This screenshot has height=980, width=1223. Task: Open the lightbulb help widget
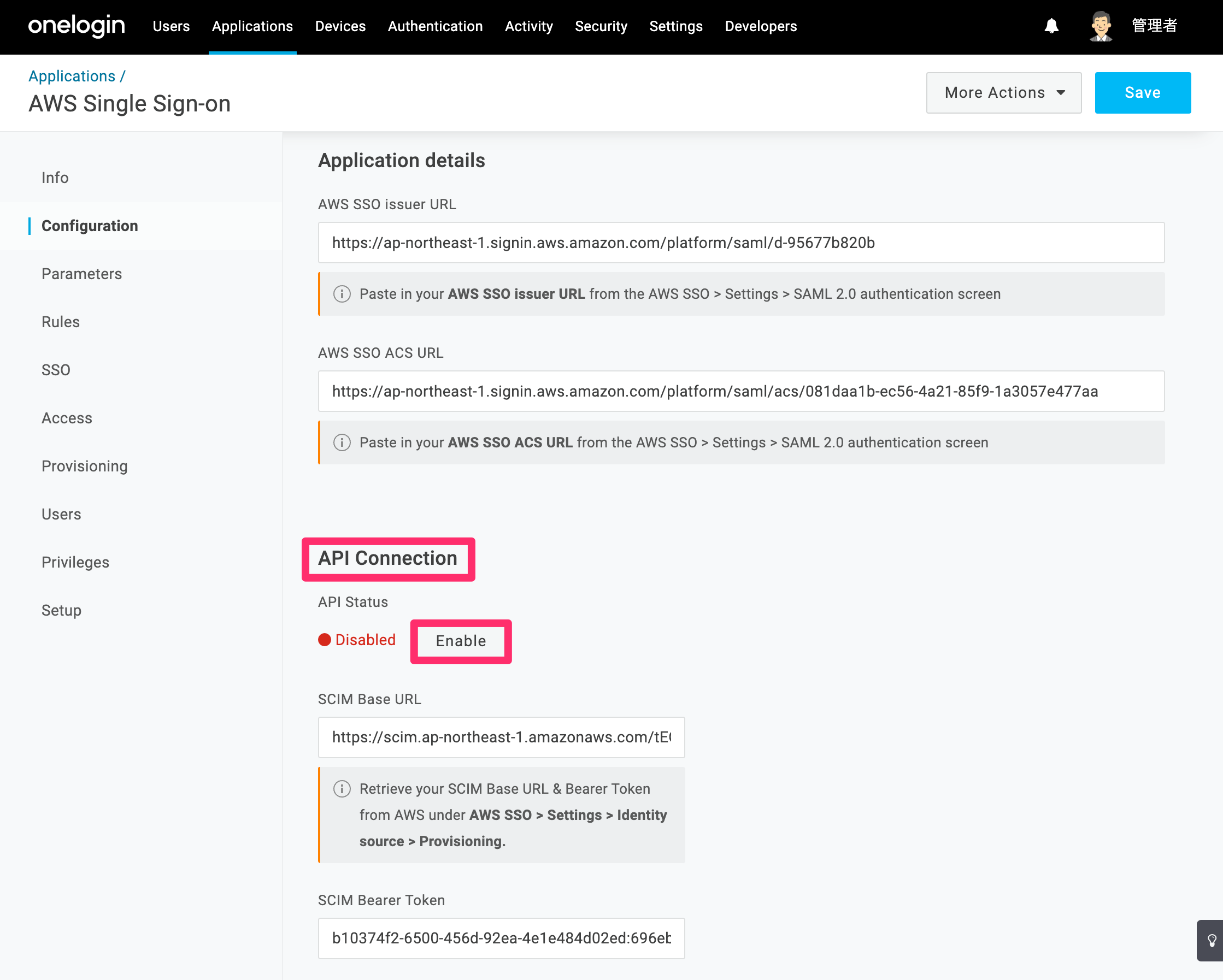[1210, 940]
